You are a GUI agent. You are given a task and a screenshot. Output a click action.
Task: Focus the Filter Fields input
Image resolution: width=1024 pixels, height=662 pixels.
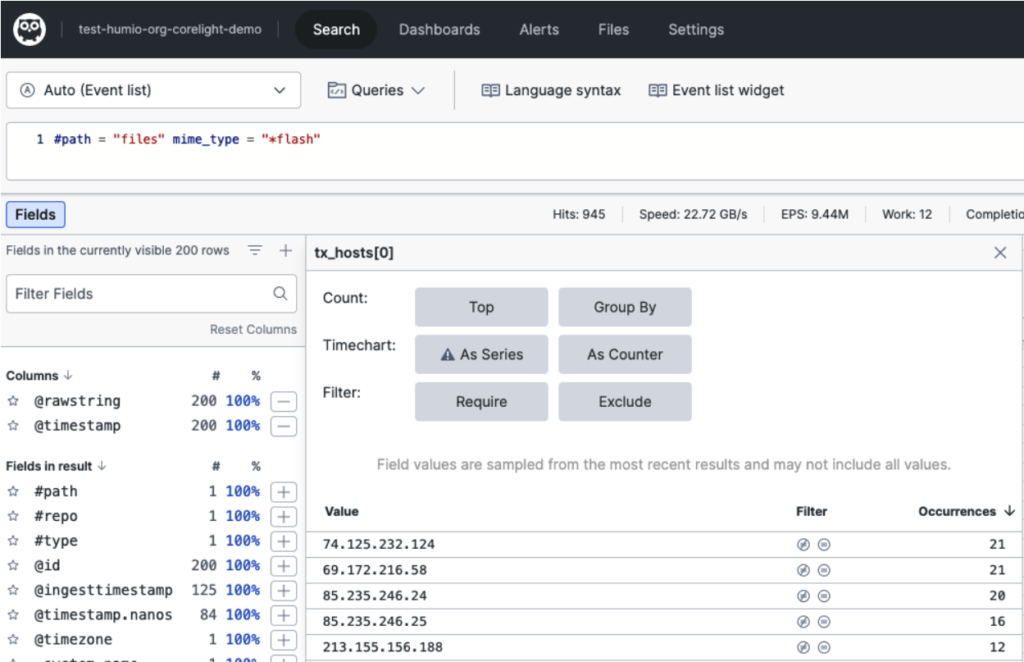tap(152, 294)
